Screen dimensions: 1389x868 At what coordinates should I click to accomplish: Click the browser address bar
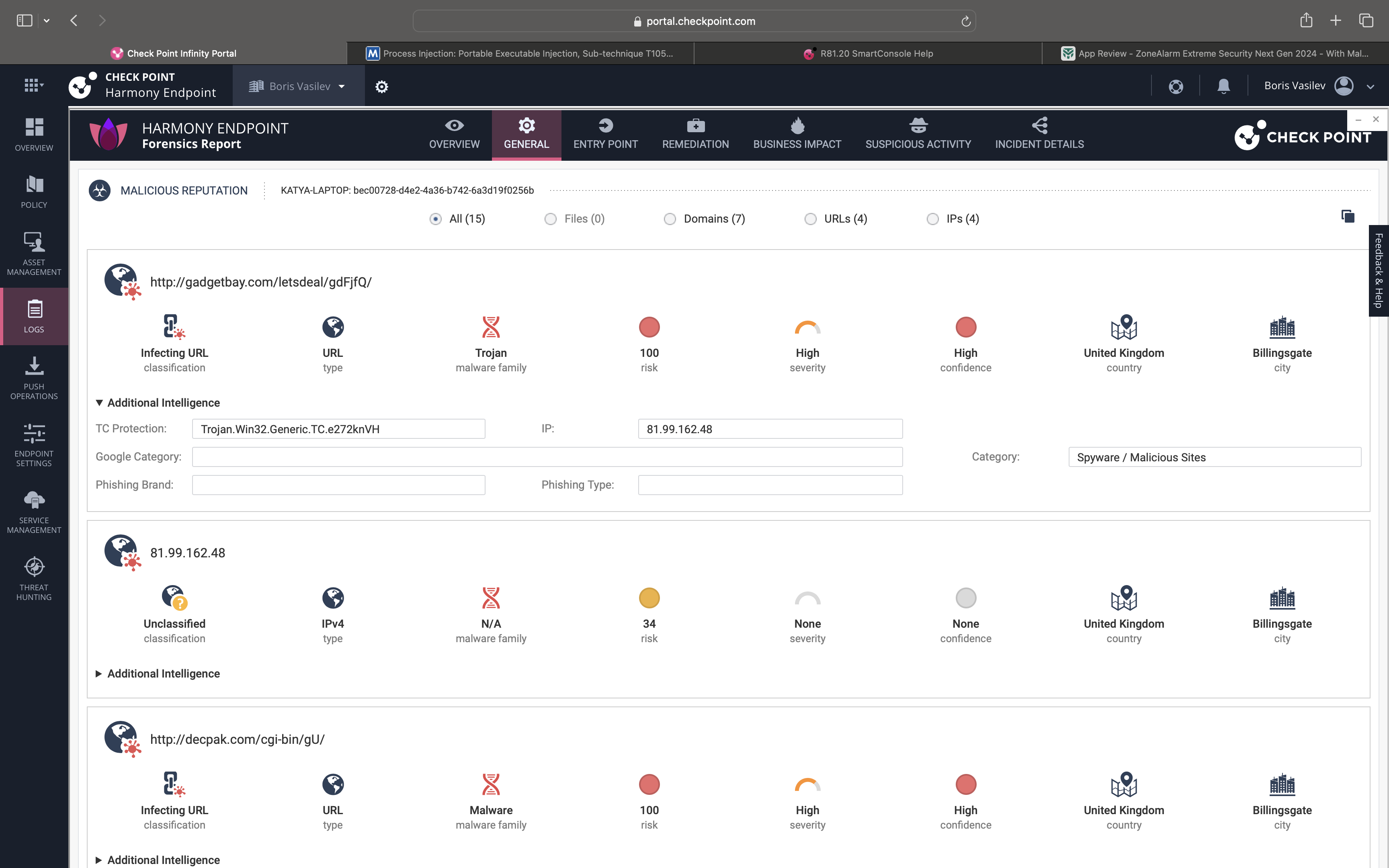click(694, 21)
